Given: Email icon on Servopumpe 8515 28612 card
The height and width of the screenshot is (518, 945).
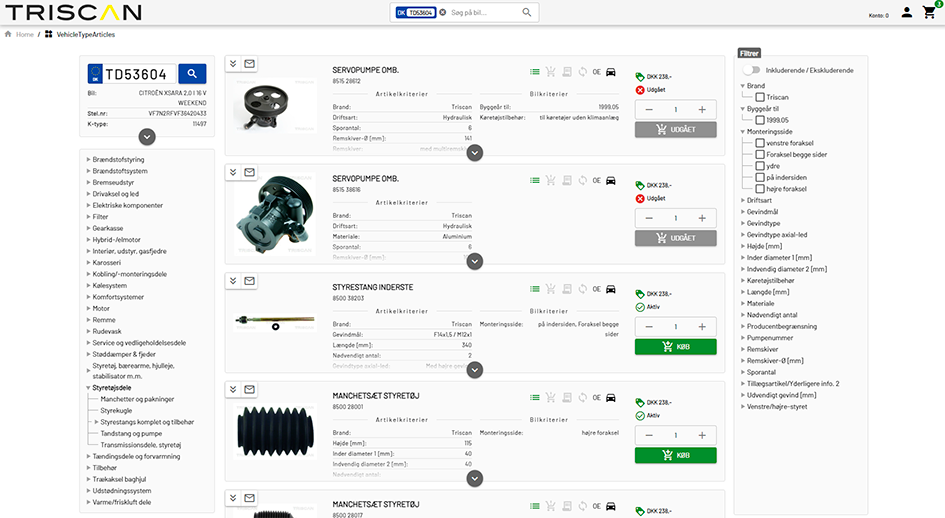Looking at the screenshot, I should [x=250, y=63].
